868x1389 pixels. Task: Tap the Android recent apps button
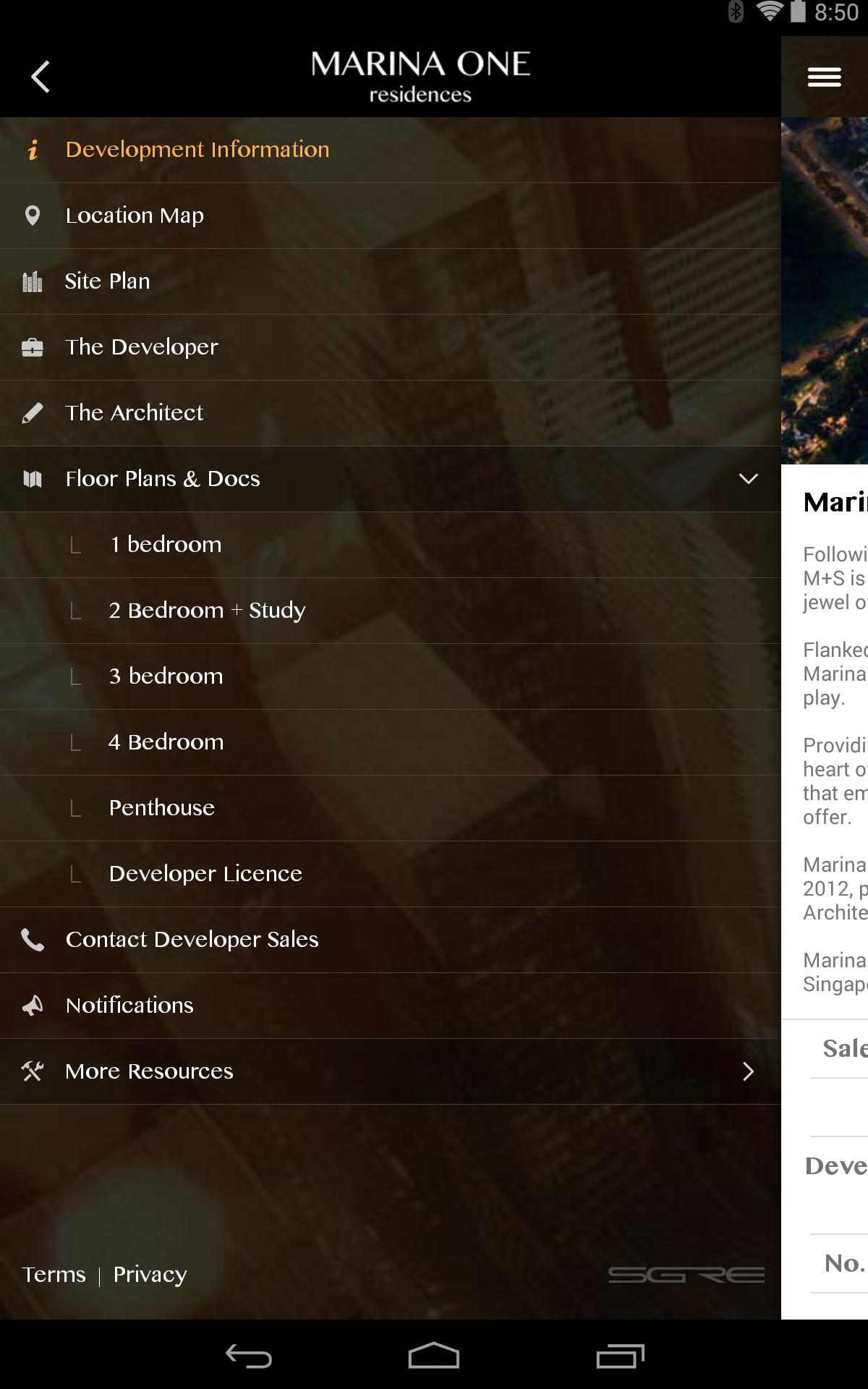point(621,1356)
